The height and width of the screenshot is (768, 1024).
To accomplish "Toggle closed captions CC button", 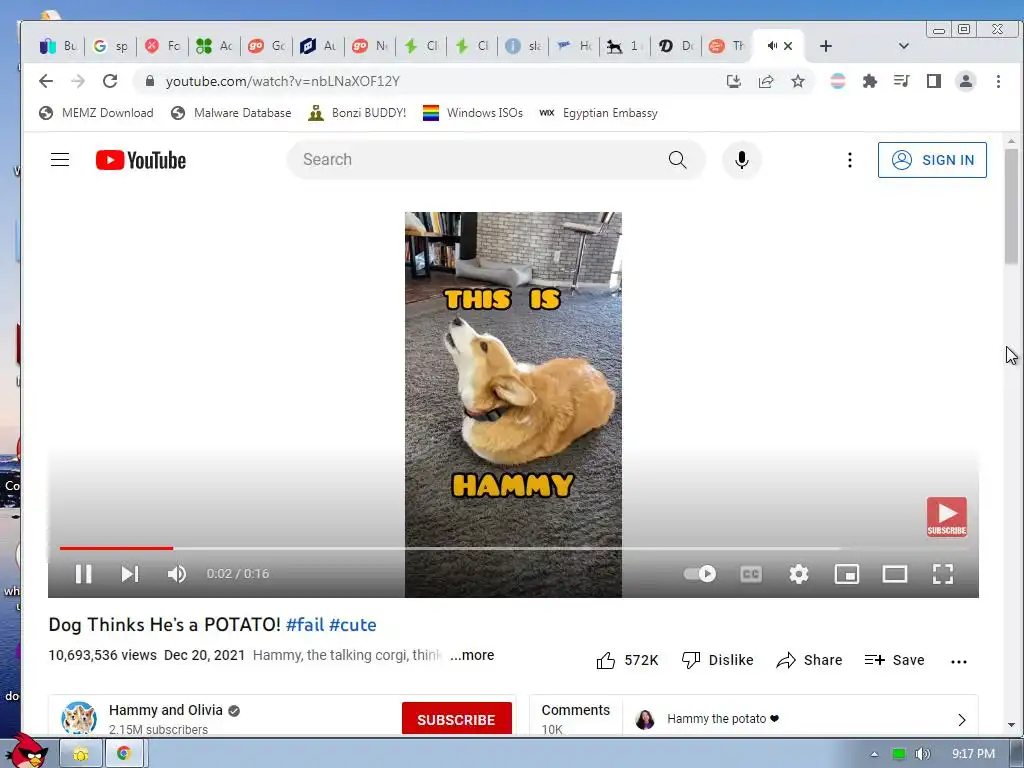I will (x=750, y=573).
